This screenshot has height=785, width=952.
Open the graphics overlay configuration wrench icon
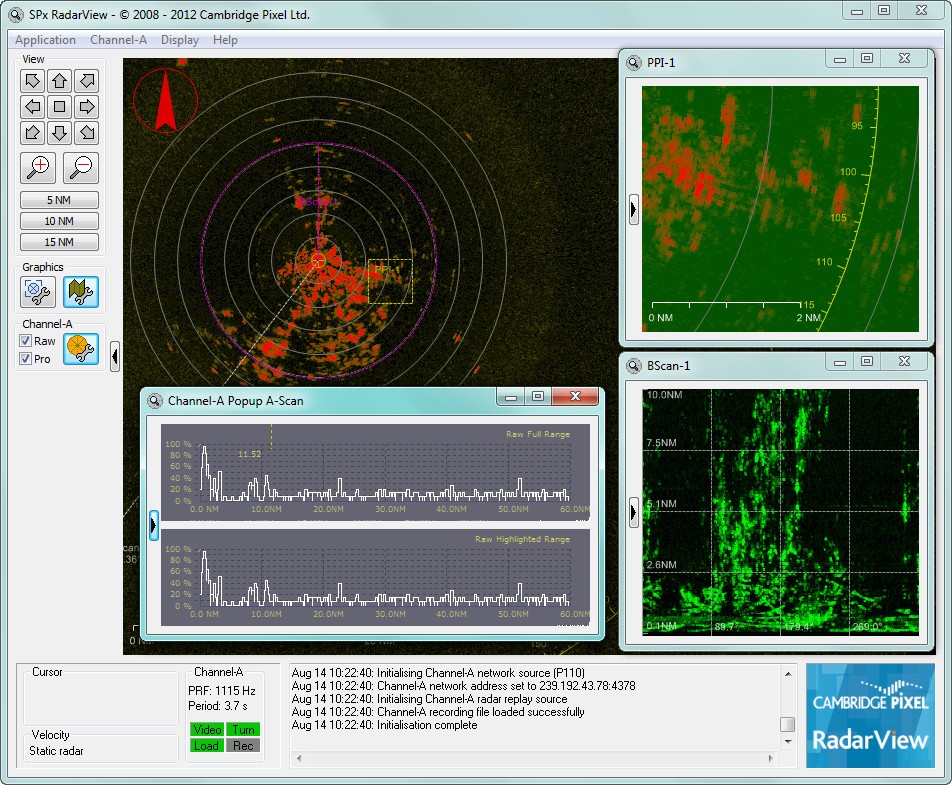(37, 293)
